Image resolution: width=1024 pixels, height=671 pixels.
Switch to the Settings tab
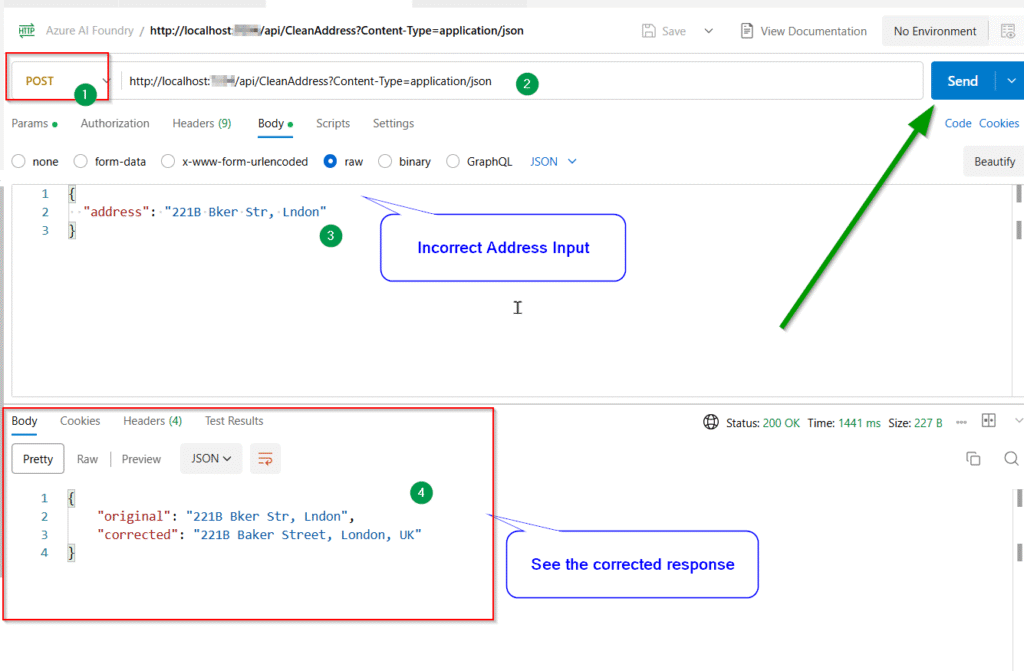[x=393, y=123]
